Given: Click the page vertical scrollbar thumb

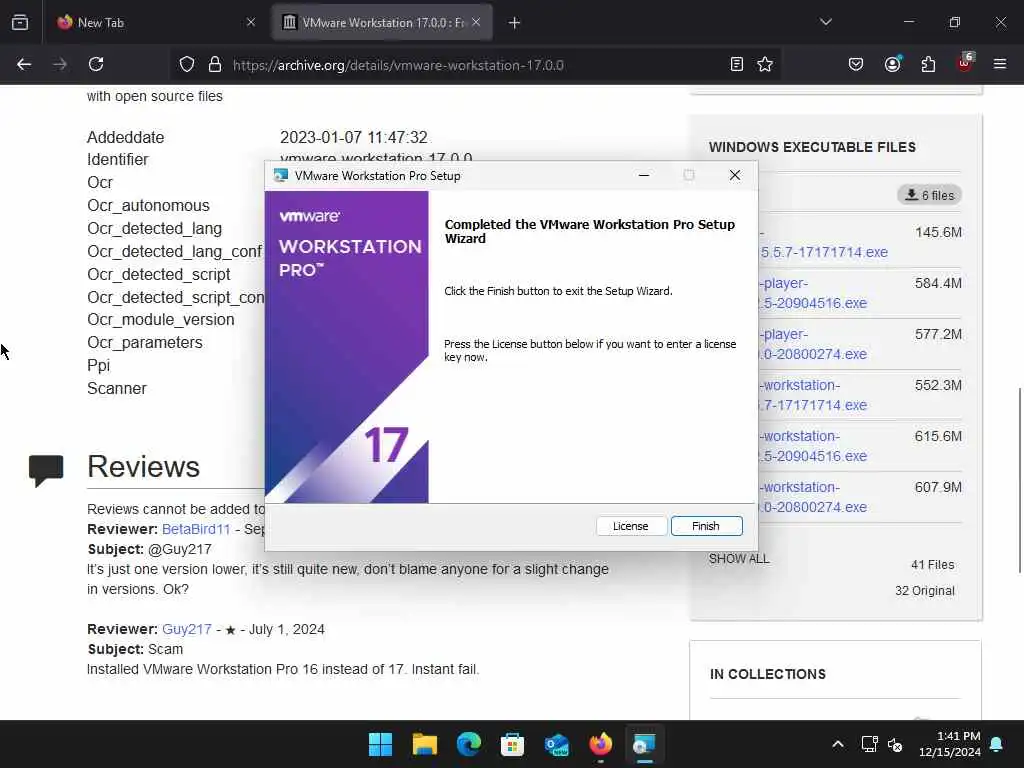Looking at the screenshot, I should (x=1019, y=480).
